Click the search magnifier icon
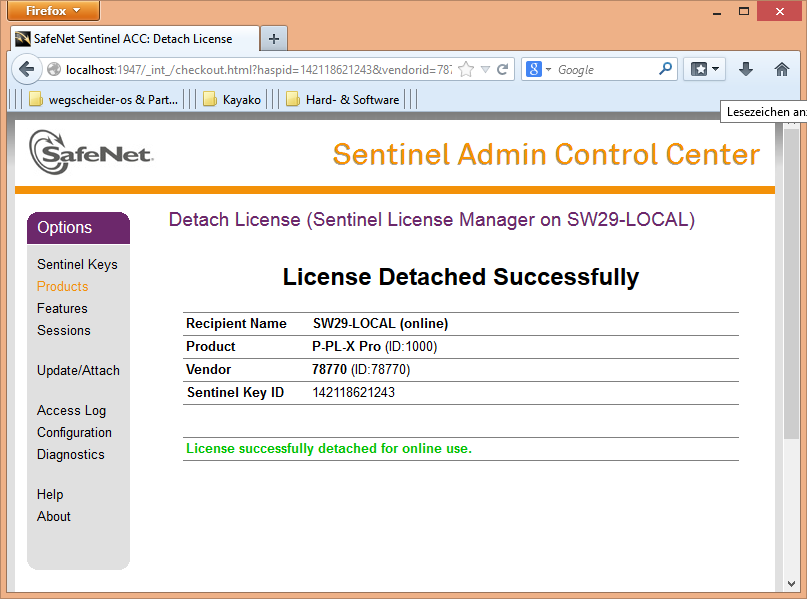Screen dimensions: 807x599 click(665, 68)
